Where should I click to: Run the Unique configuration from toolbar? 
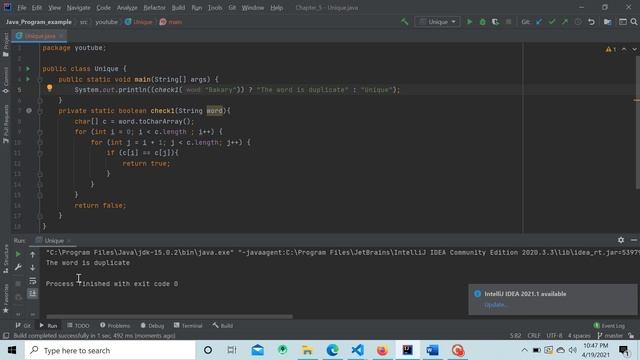[x=469, y=22]
